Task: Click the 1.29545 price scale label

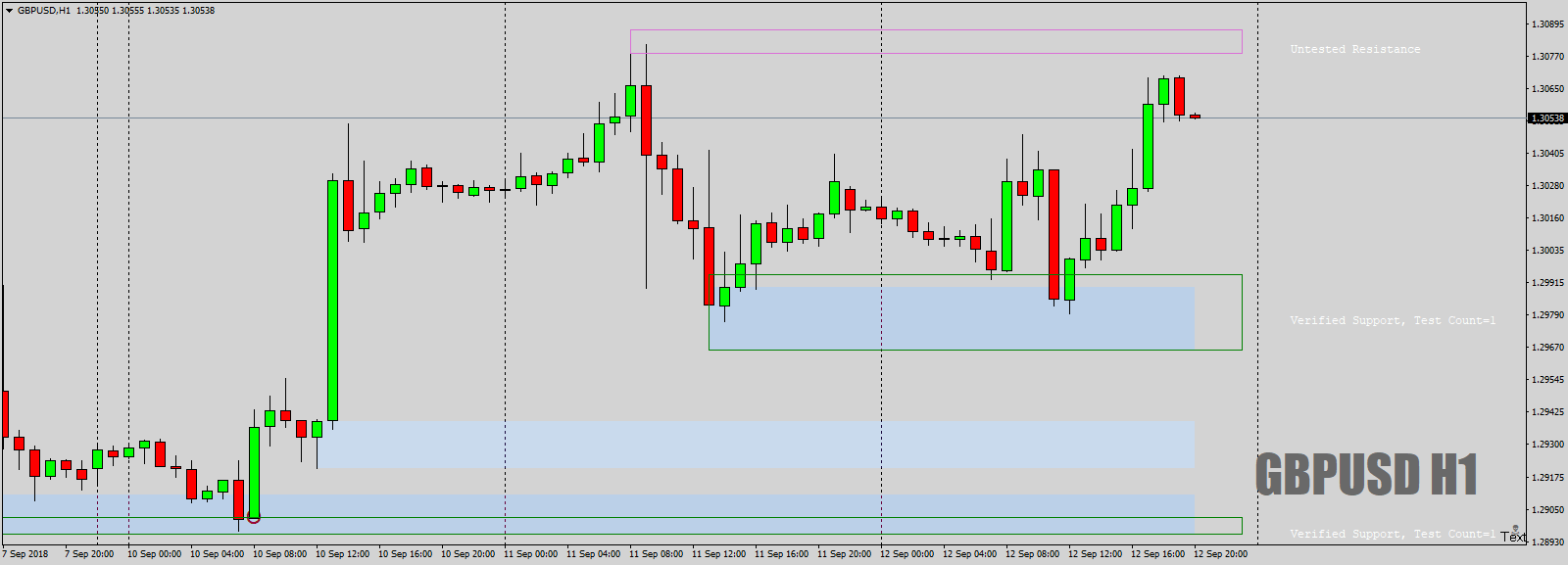Action: [x=1547, y=380]
